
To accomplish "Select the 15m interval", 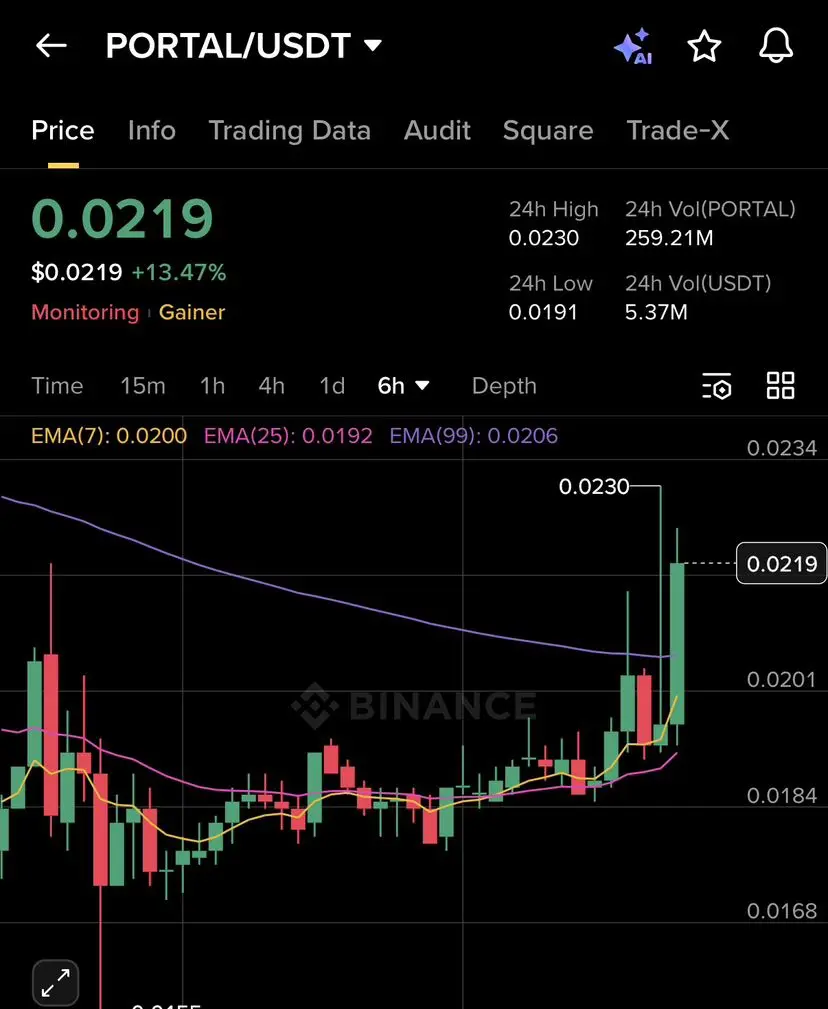I will click(x=143, y=386).
